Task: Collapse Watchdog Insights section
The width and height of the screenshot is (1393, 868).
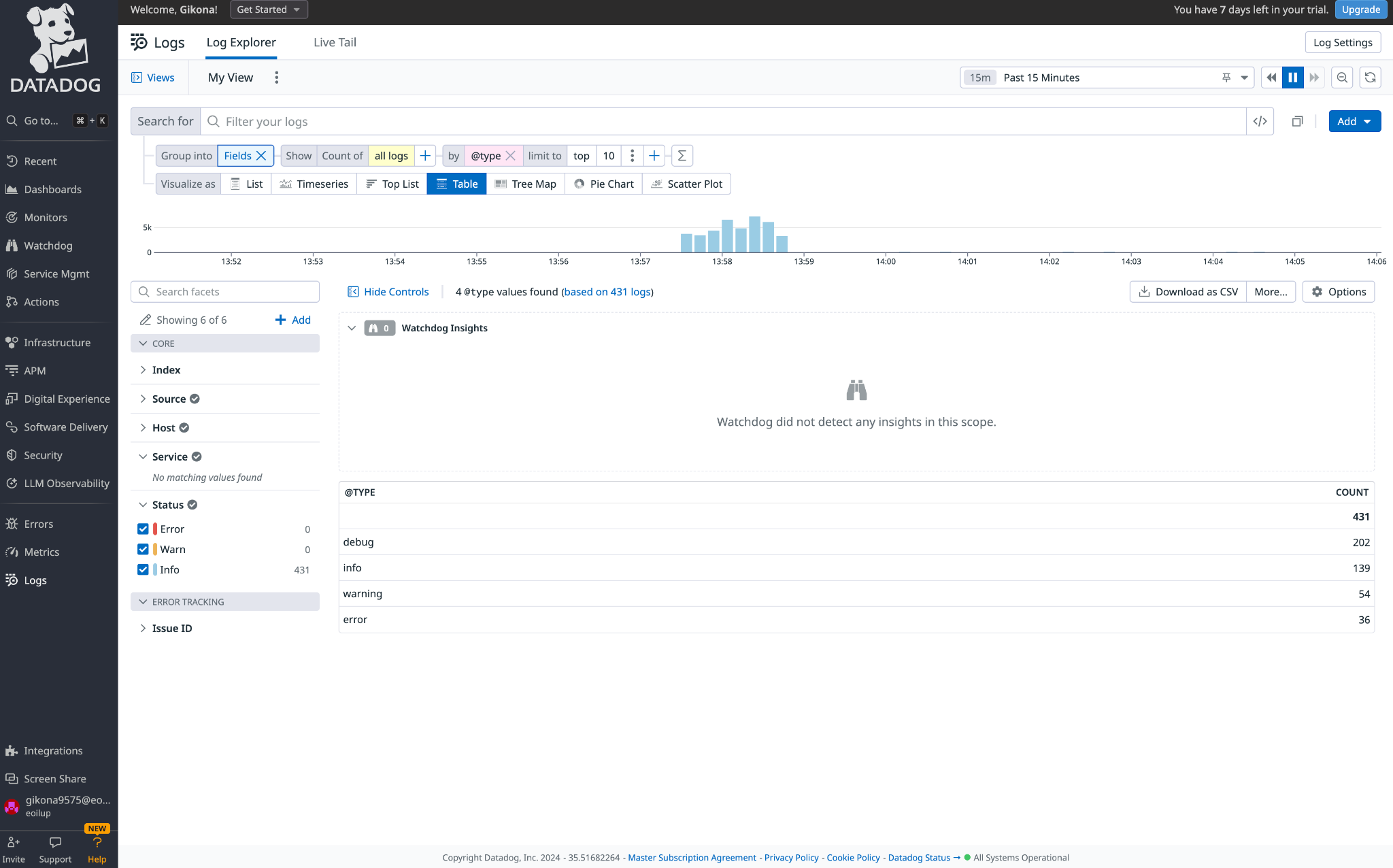Action: pyautogui.click(x=352, y=328)
